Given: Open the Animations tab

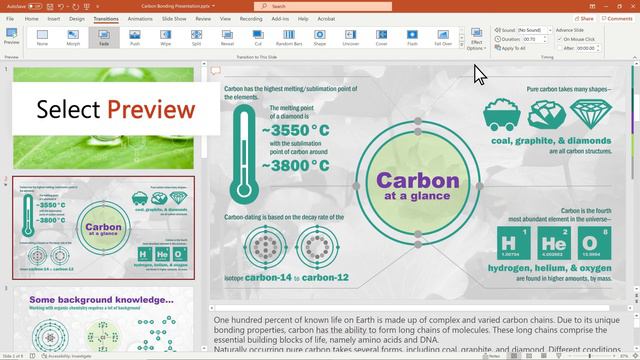Looking at the screenshot, I should coord(140,19).
